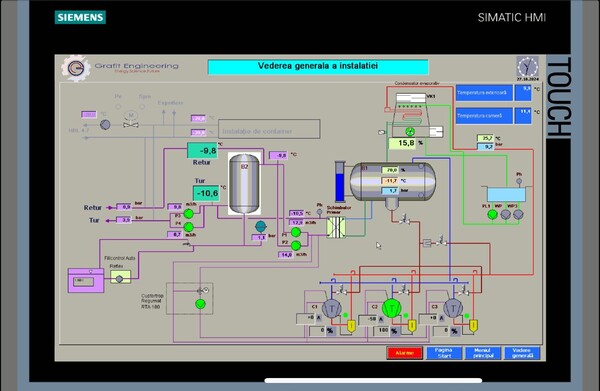
Task: Click the analog clock icon
Action: click(527, 67)
